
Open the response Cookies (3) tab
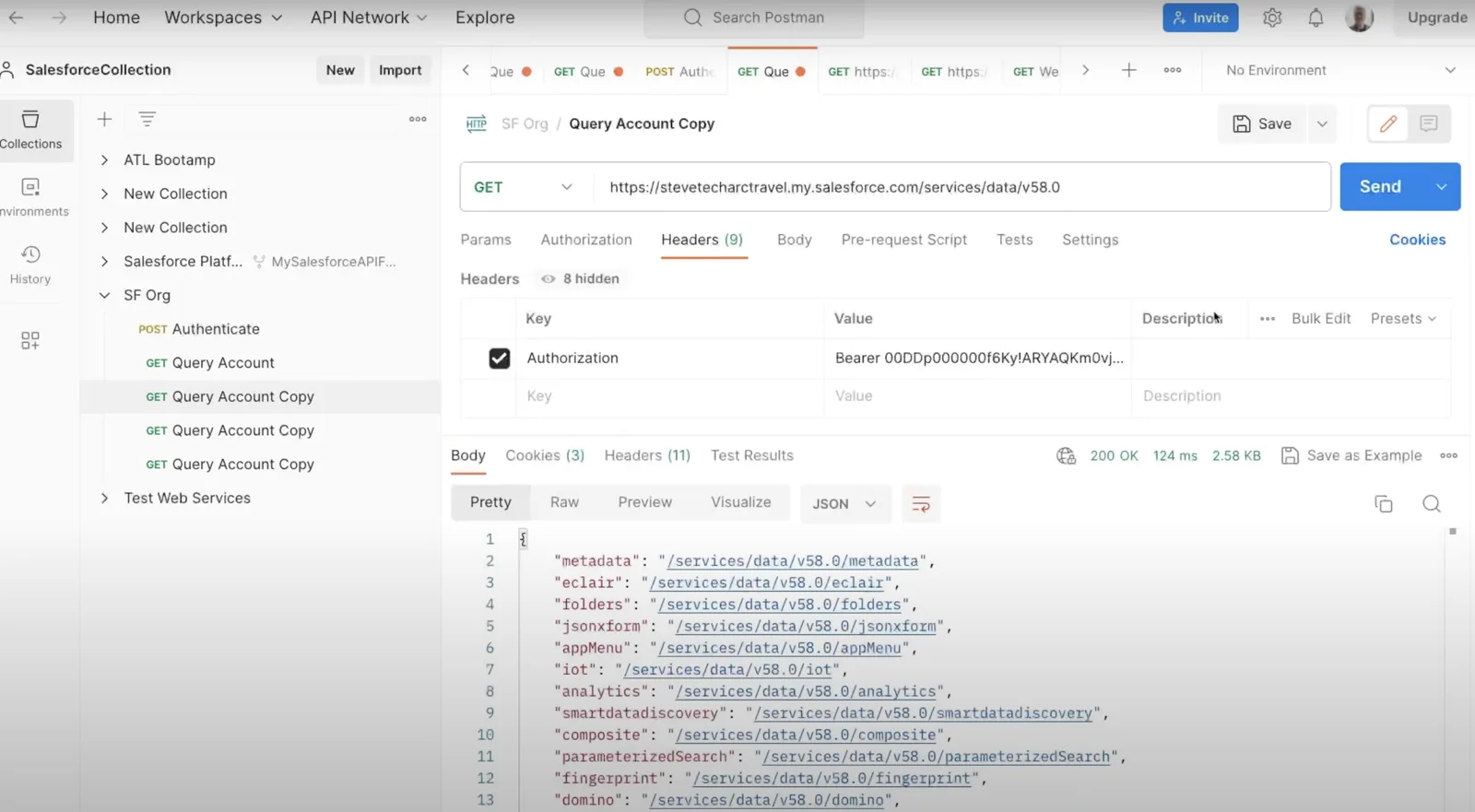coord(545,455)
